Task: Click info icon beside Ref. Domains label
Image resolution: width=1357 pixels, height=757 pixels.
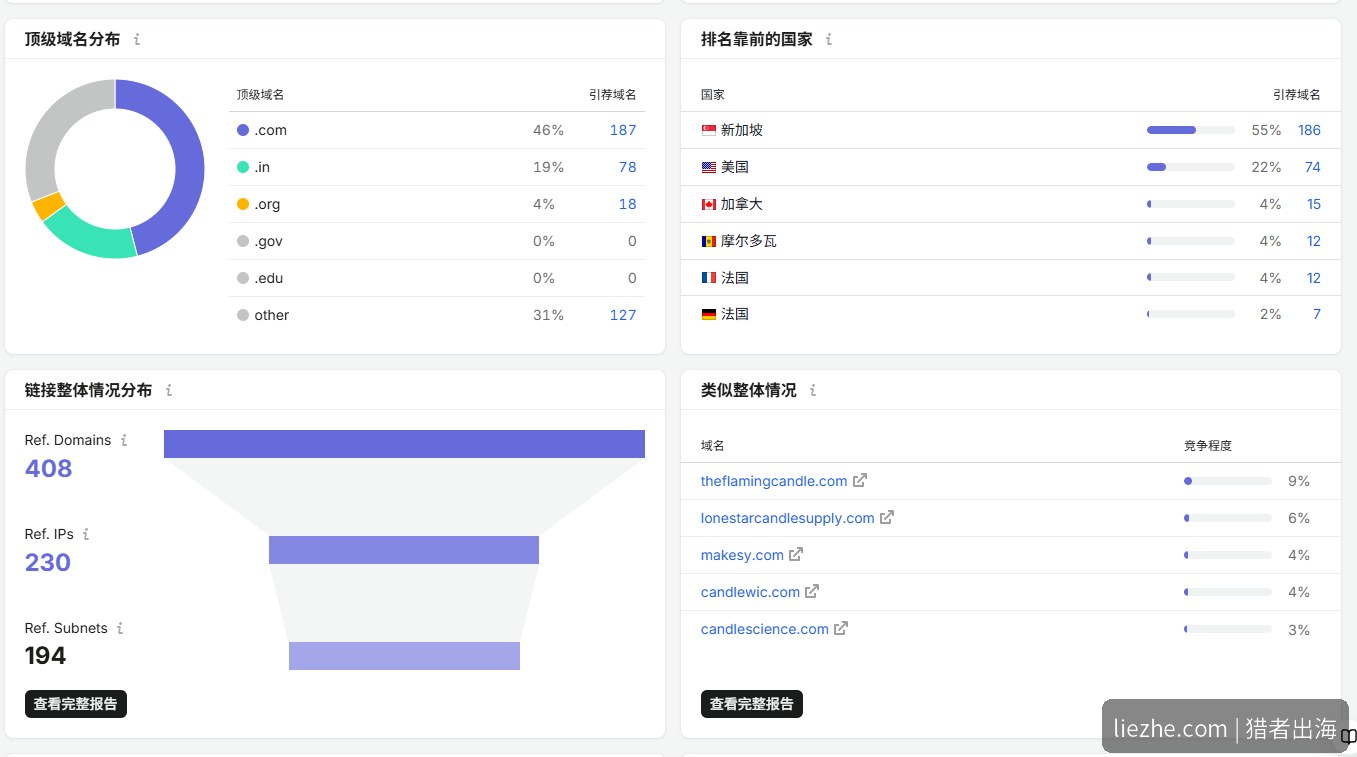Action: 124,440
